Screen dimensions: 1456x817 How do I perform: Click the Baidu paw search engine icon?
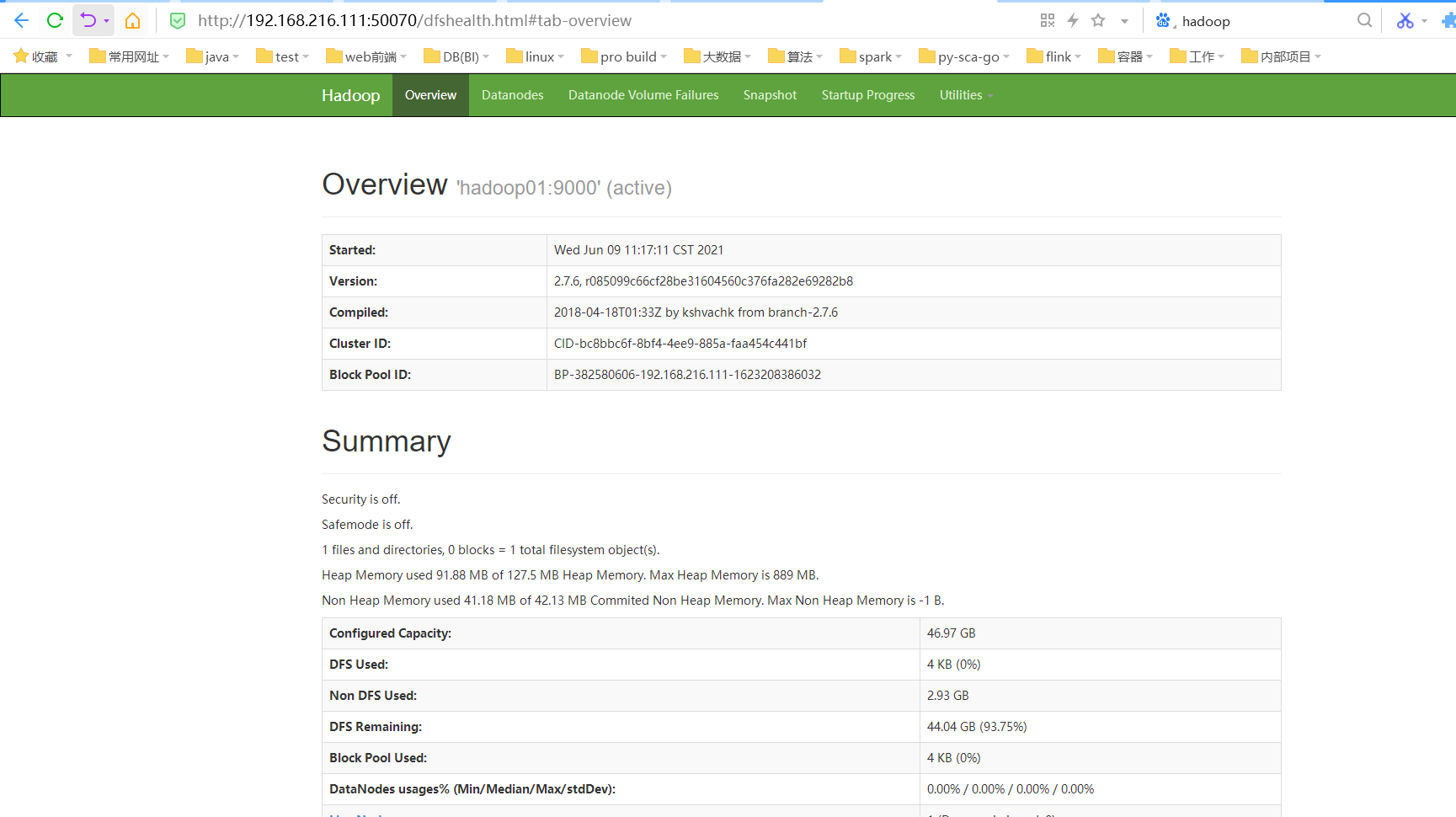click(1163, 20)
